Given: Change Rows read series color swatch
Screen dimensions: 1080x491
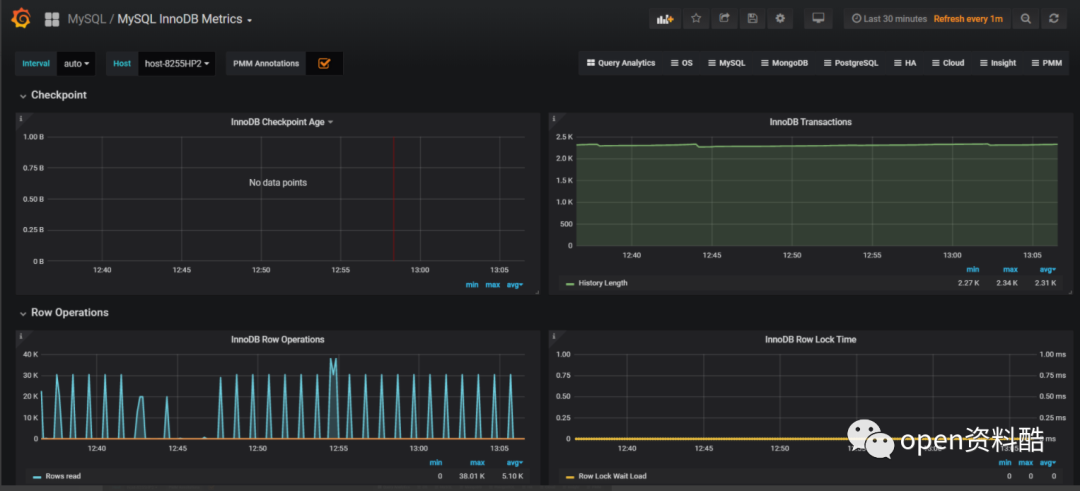Looking at the screenshot, I should click(x=37, y=477).
